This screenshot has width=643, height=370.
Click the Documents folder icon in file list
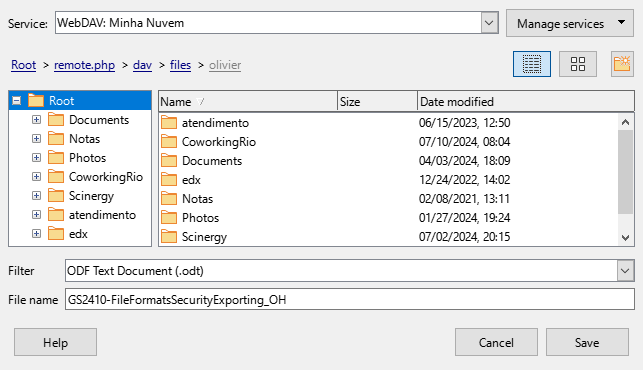169,160
